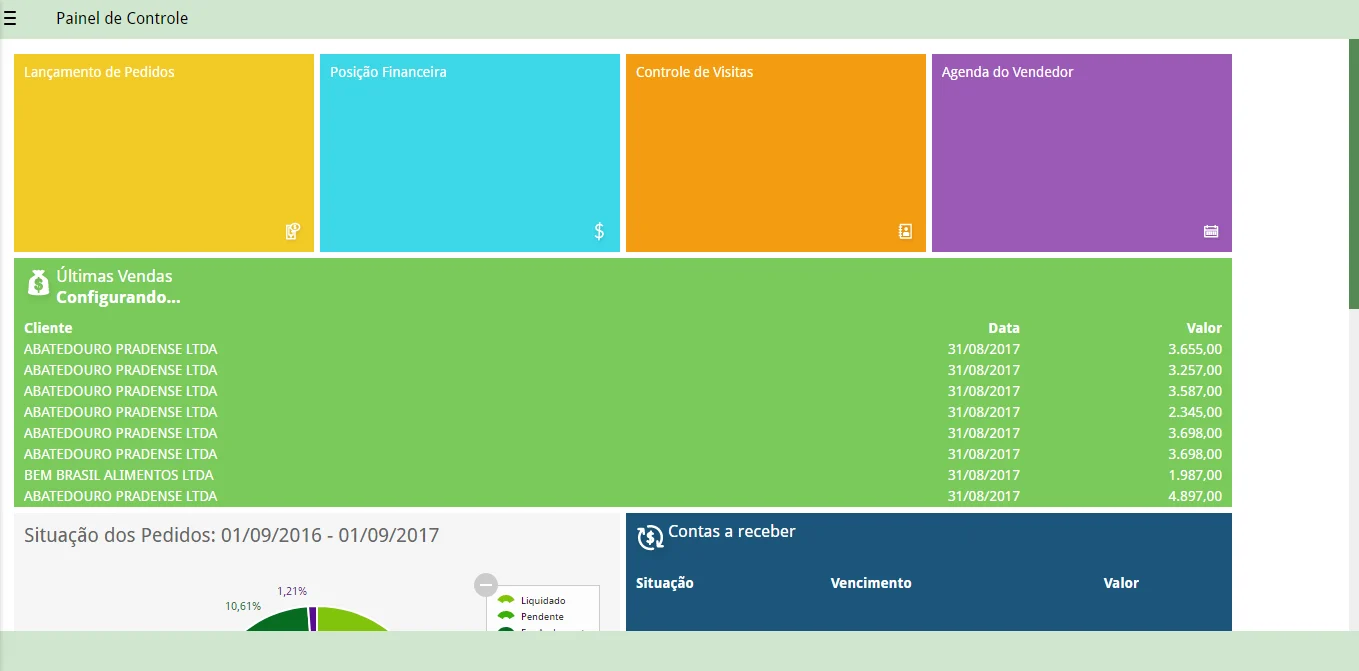Click the Data column header in Últimas Vendas
The image size is (1359, 671).
tap(1004, 328)
